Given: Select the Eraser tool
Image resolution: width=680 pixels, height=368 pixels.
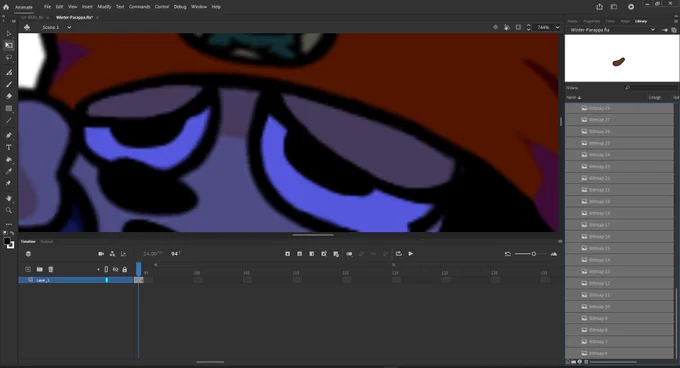Looking at the screenshot, I should click(9, 96).
